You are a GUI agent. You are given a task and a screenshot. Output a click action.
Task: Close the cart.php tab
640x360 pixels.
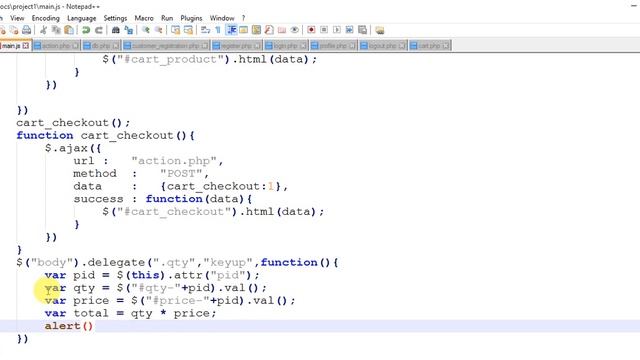pyautogui.click(x=446, y=46)
